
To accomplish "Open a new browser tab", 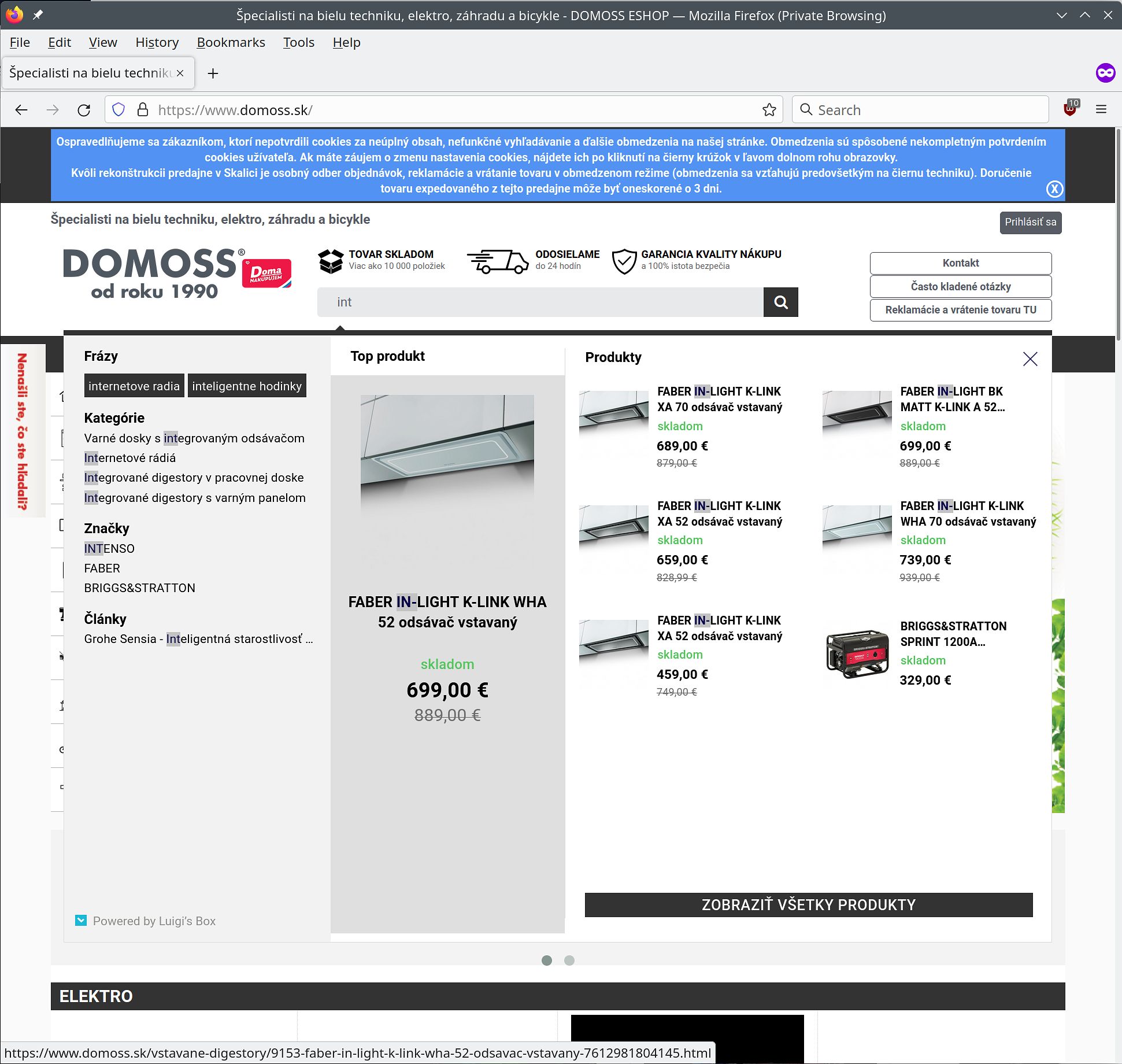I will (x=213, y=73).
